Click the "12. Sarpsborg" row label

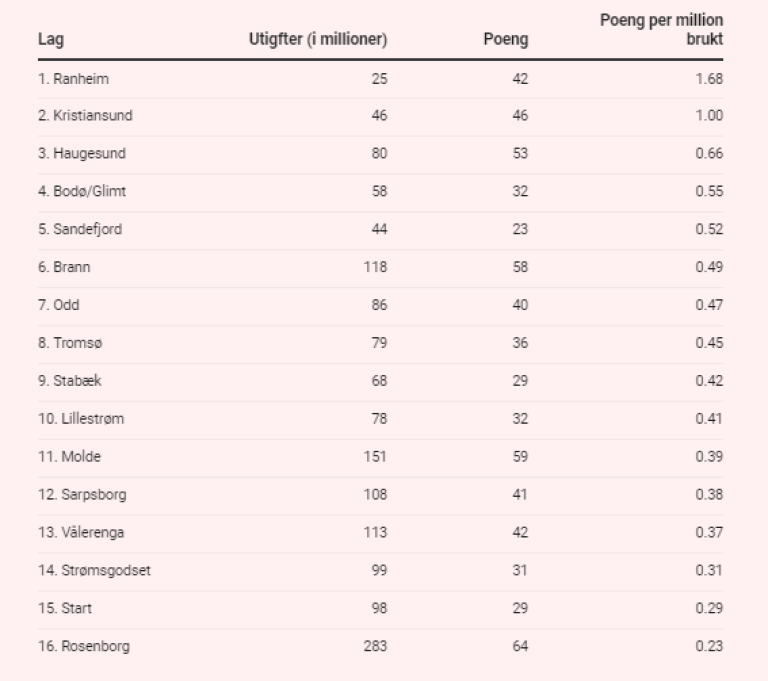tap(82, 496)
